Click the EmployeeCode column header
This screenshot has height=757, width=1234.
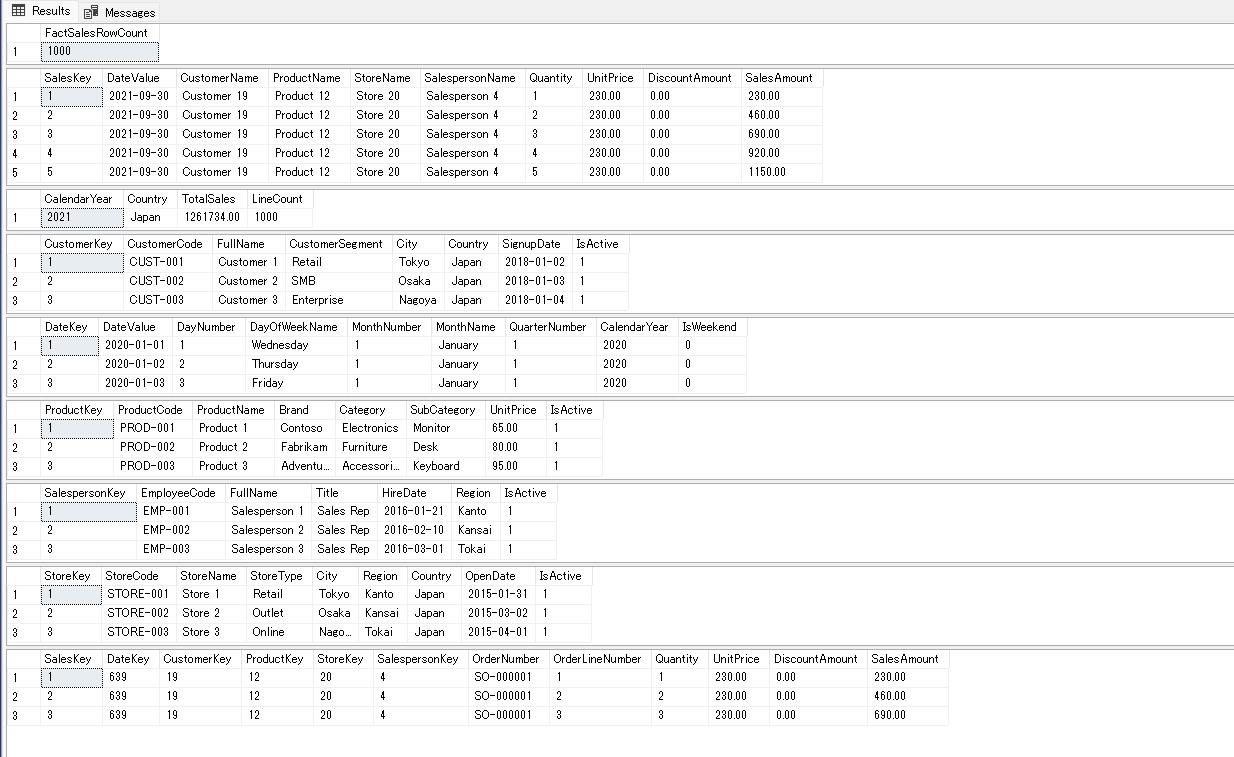tap(181, 493)
